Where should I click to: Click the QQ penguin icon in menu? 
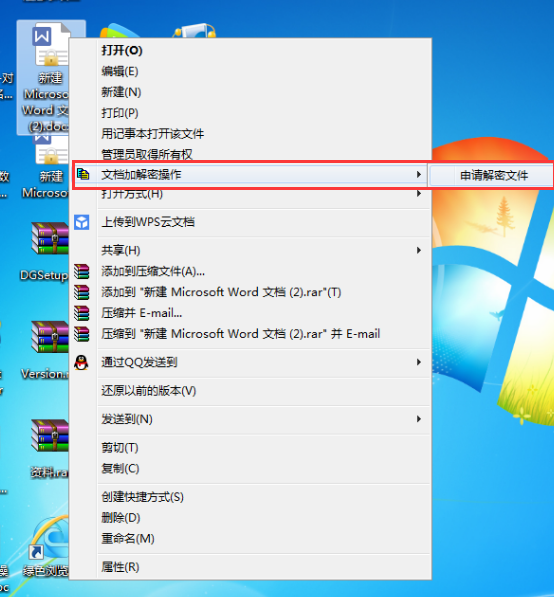coord(81,362)
